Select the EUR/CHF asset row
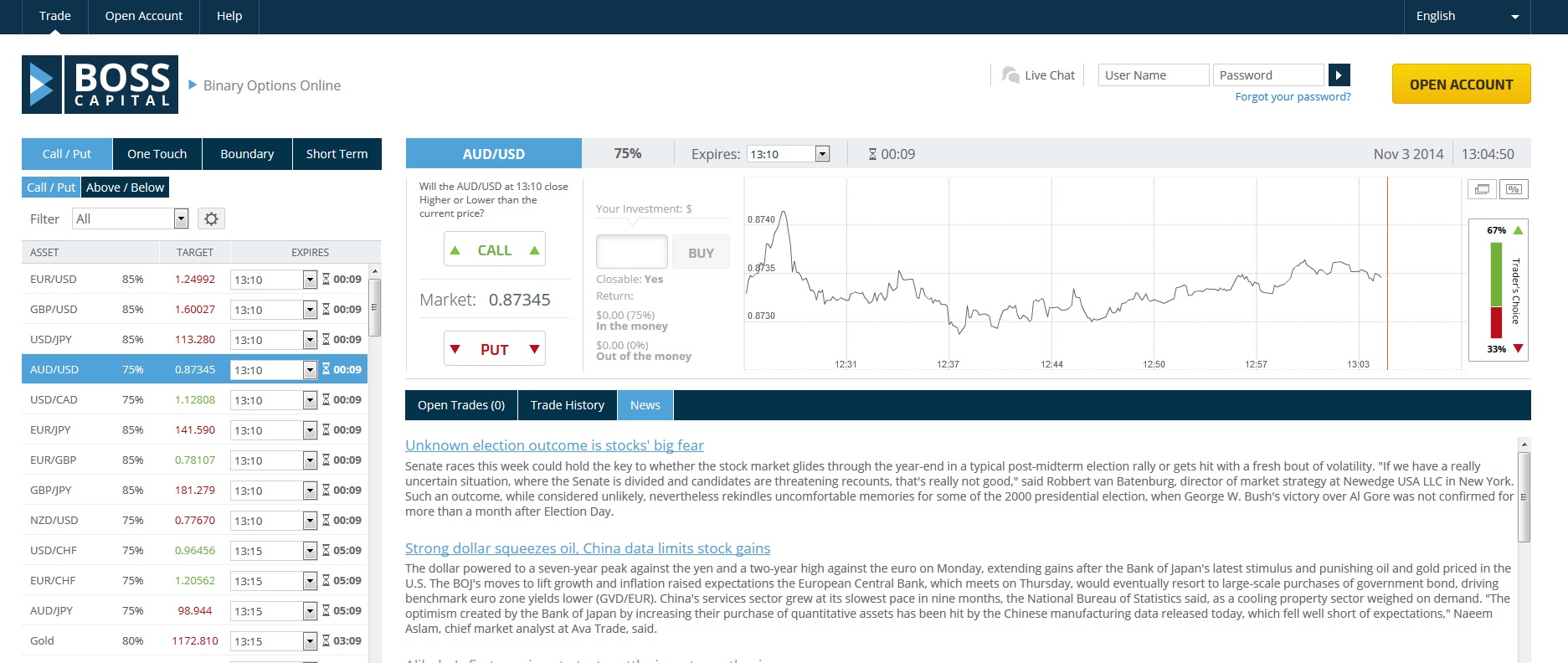1568x663 pixels. (x=194, y=580)
